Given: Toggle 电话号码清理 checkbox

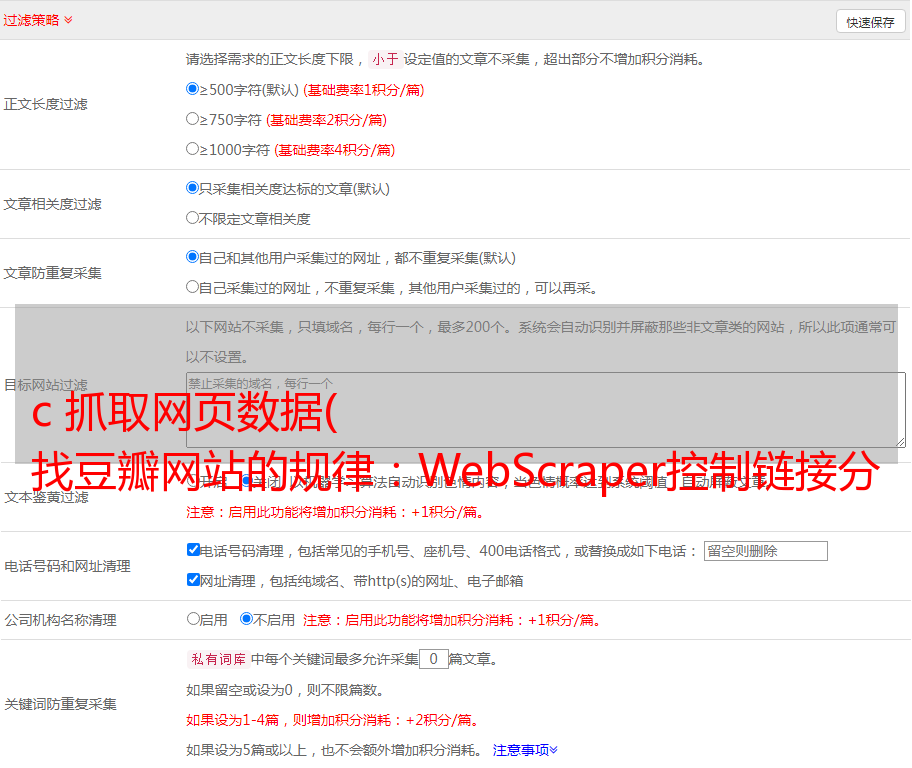Looking at the screenshot, I should coord(193,550).
